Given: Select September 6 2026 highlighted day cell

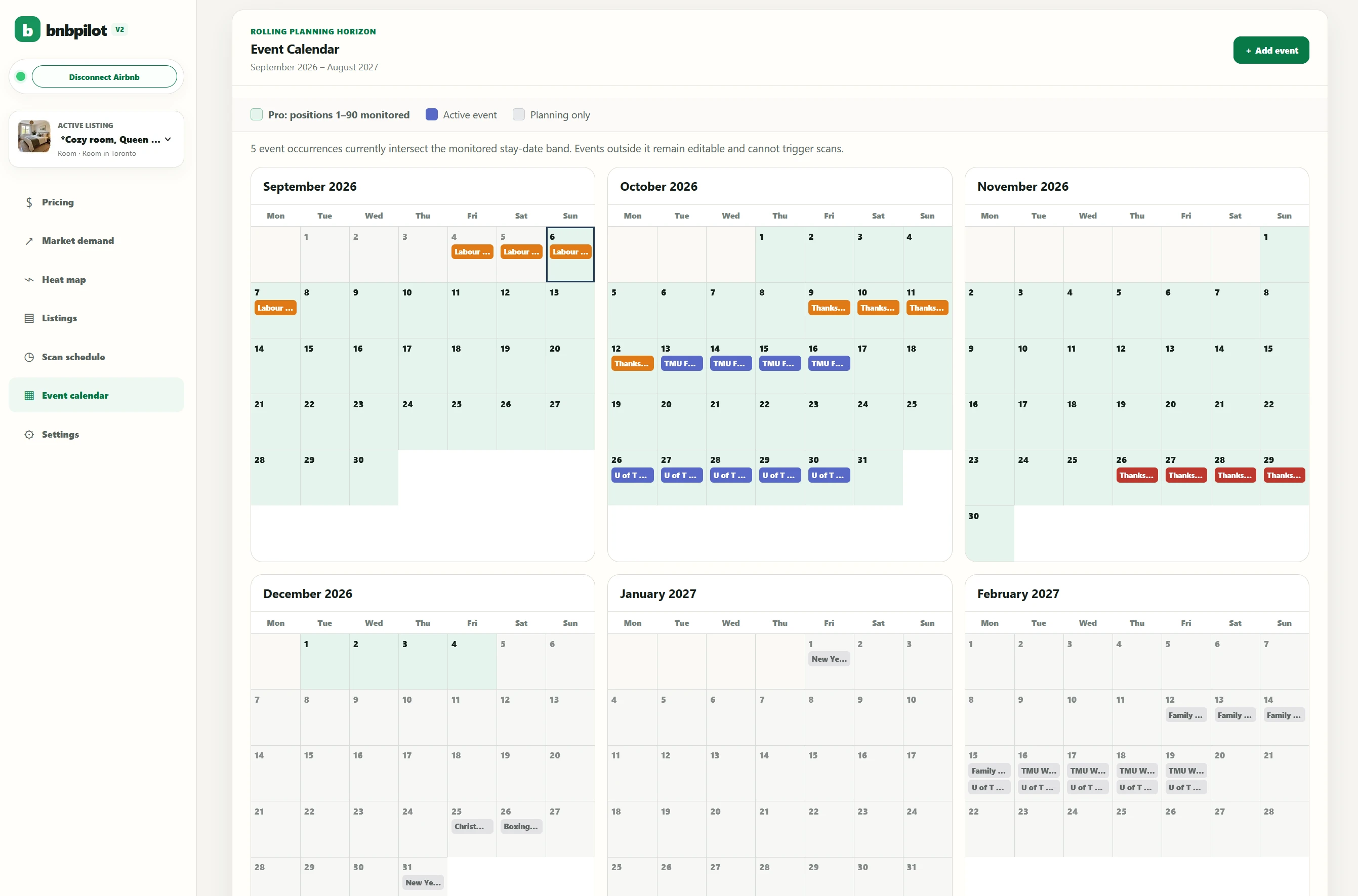Looking at the screenshot, I should click(x=570, y=254).
